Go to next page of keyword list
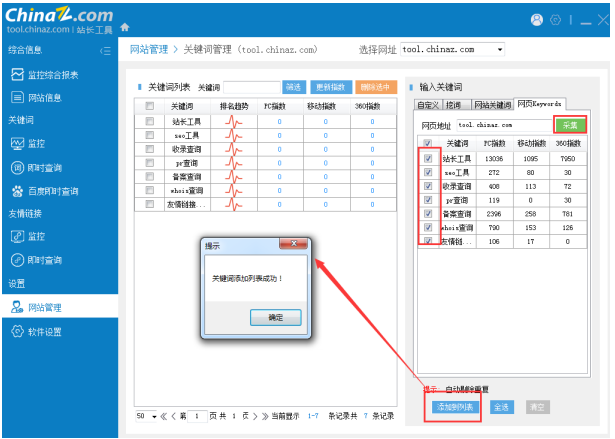 (x=255, y=416)
